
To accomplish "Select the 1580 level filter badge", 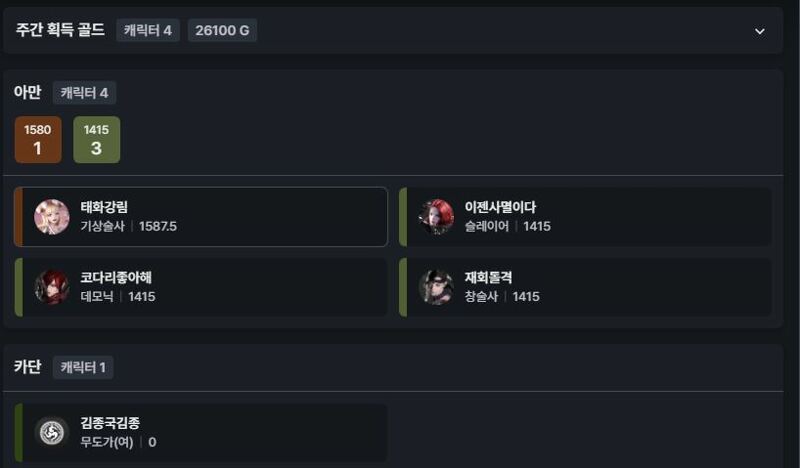I will 38,140.
